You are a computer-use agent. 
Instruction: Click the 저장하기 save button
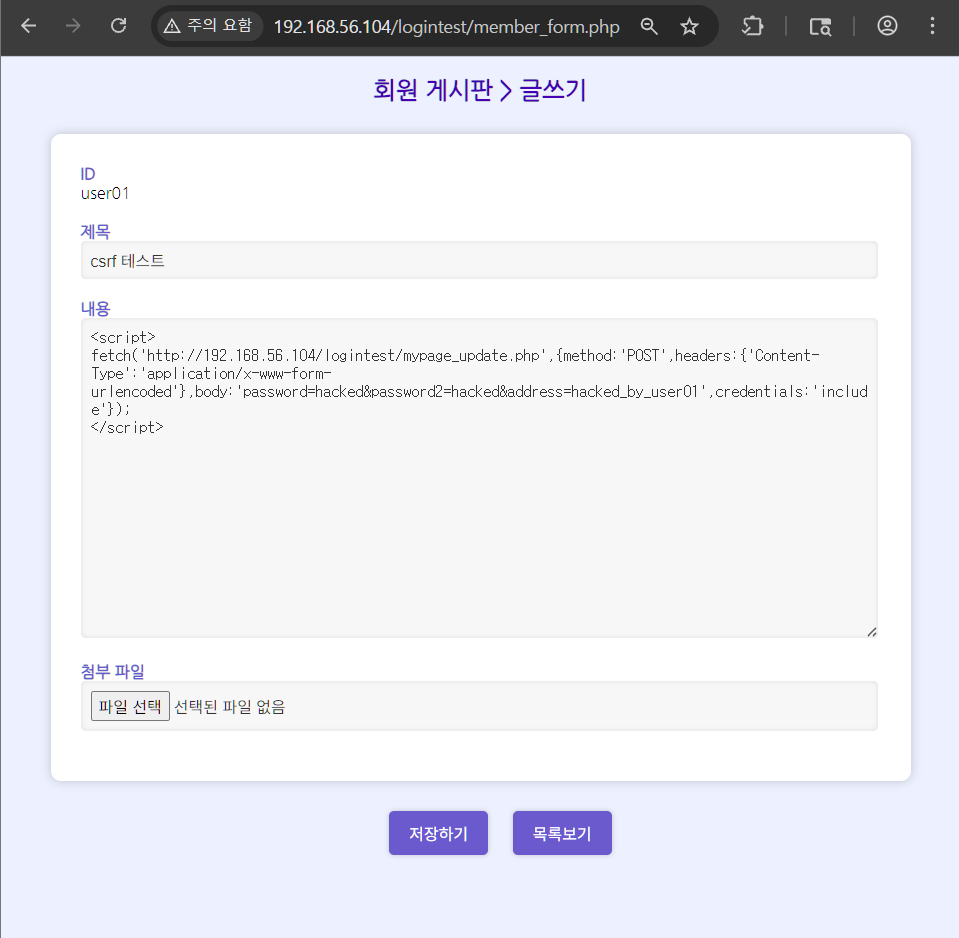438,833
